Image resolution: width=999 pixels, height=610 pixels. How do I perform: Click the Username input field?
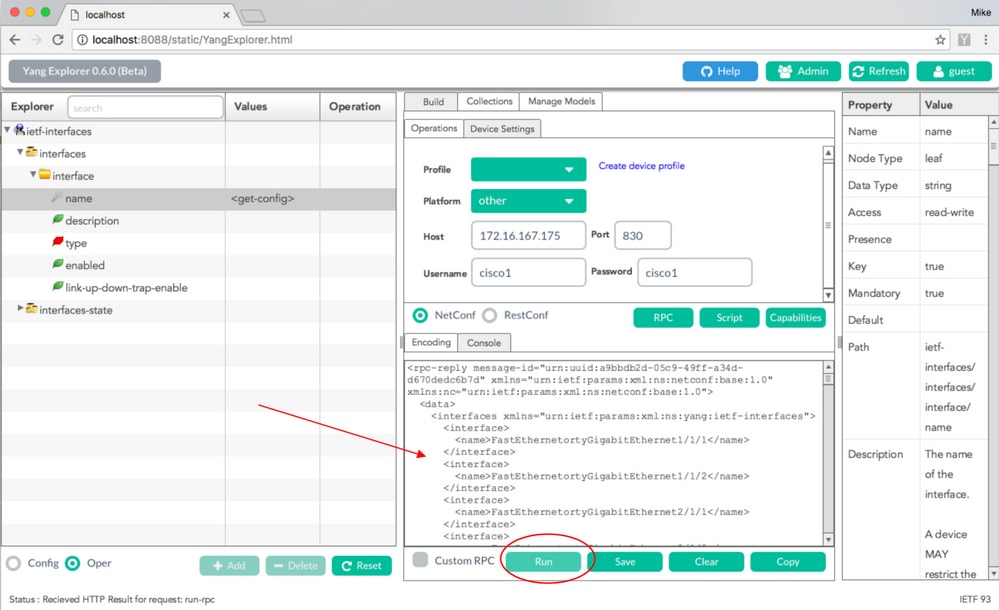[x=528, y=272]
